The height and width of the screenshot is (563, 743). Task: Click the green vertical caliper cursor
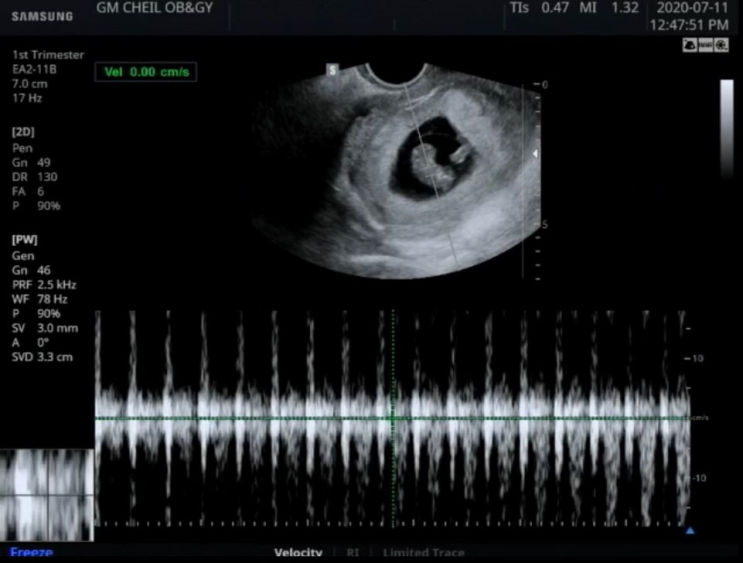[393, 418]
